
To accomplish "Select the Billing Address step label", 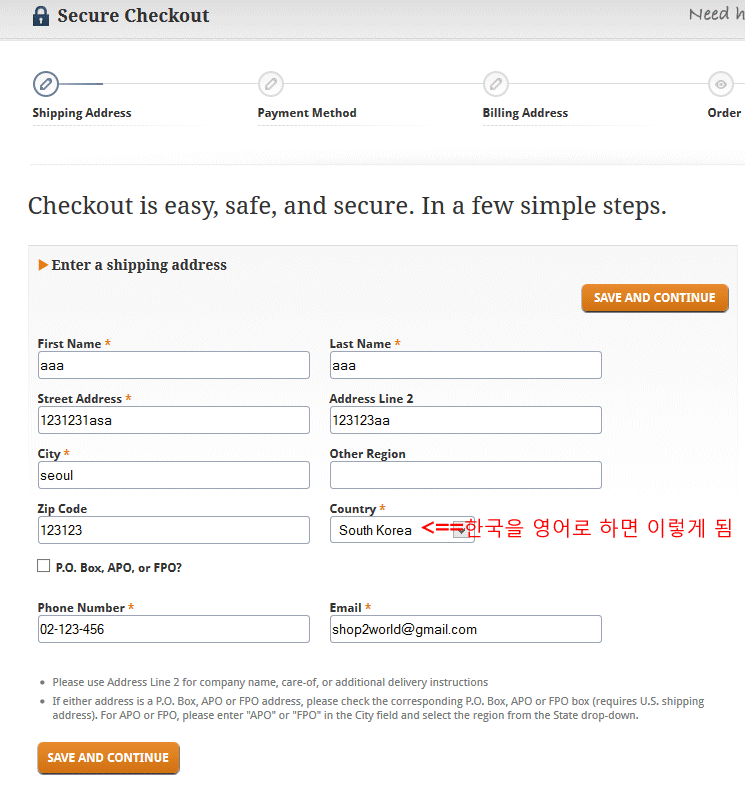I will coord(525,113).
